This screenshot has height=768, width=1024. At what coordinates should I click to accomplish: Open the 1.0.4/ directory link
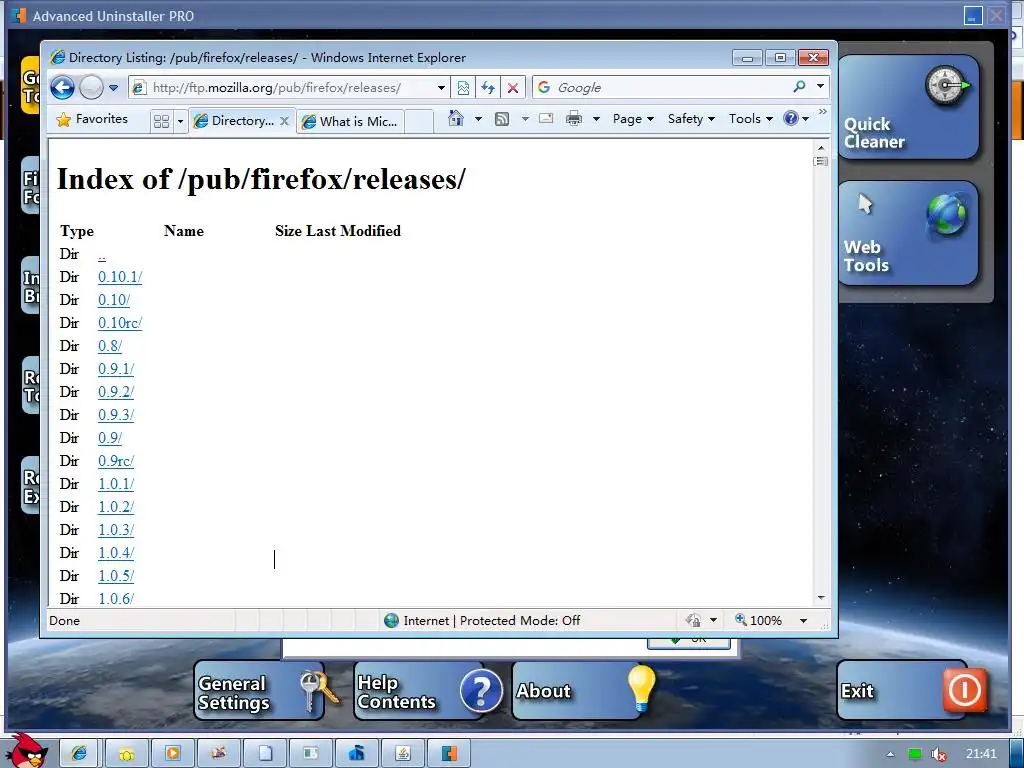pyautogui.click(x=116, y=553)
